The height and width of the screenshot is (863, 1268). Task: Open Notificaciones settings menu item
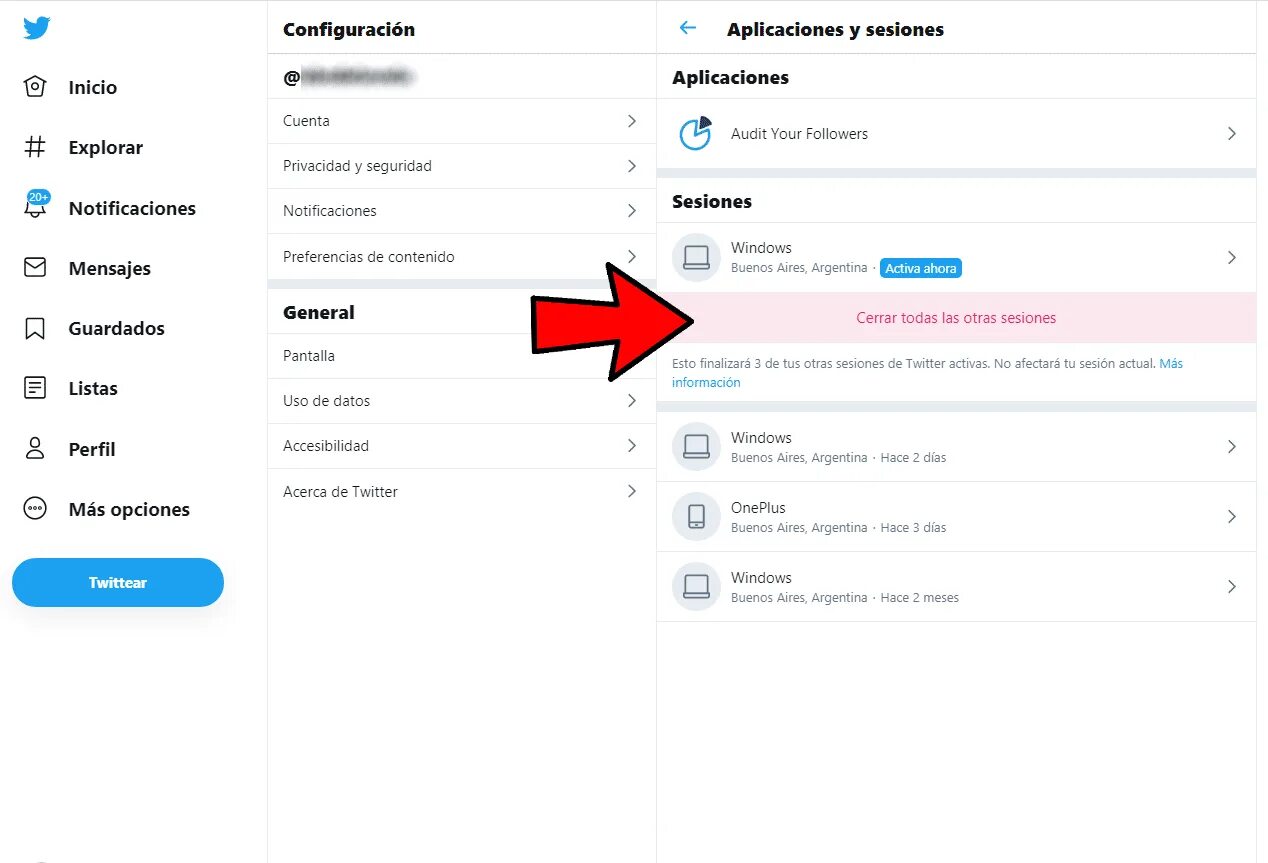tap(330, 211)
